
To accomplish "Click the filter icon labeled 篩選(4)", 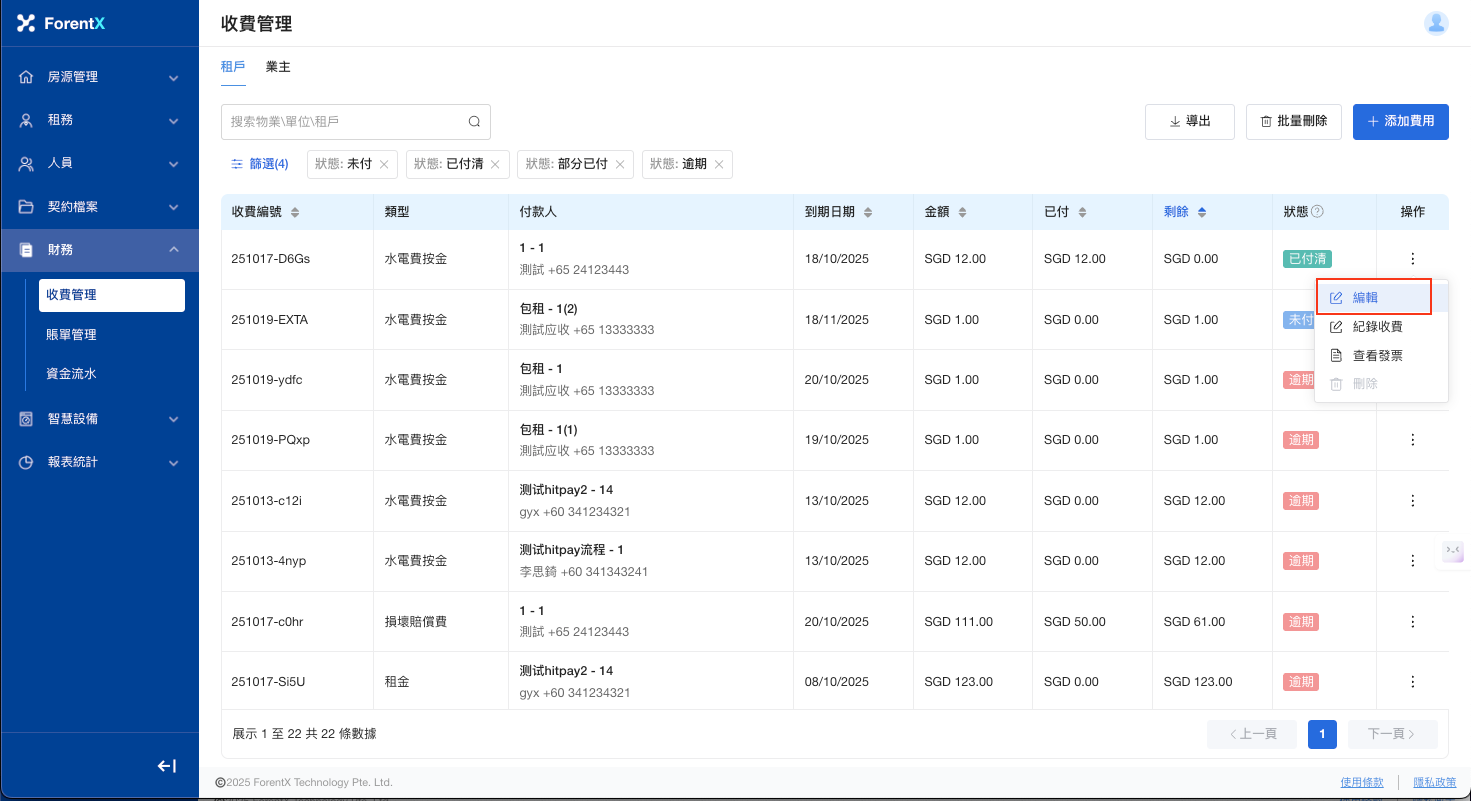I will click(x=259, y=164).
